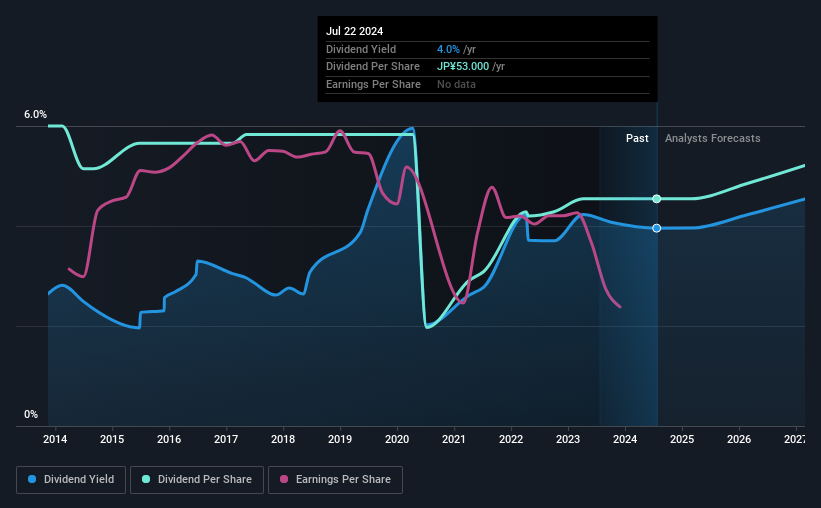This screenshot has width=821, height=508.
Task: Click the tooltip Dividend Yield row label
Action: click(x=361, y=49)
